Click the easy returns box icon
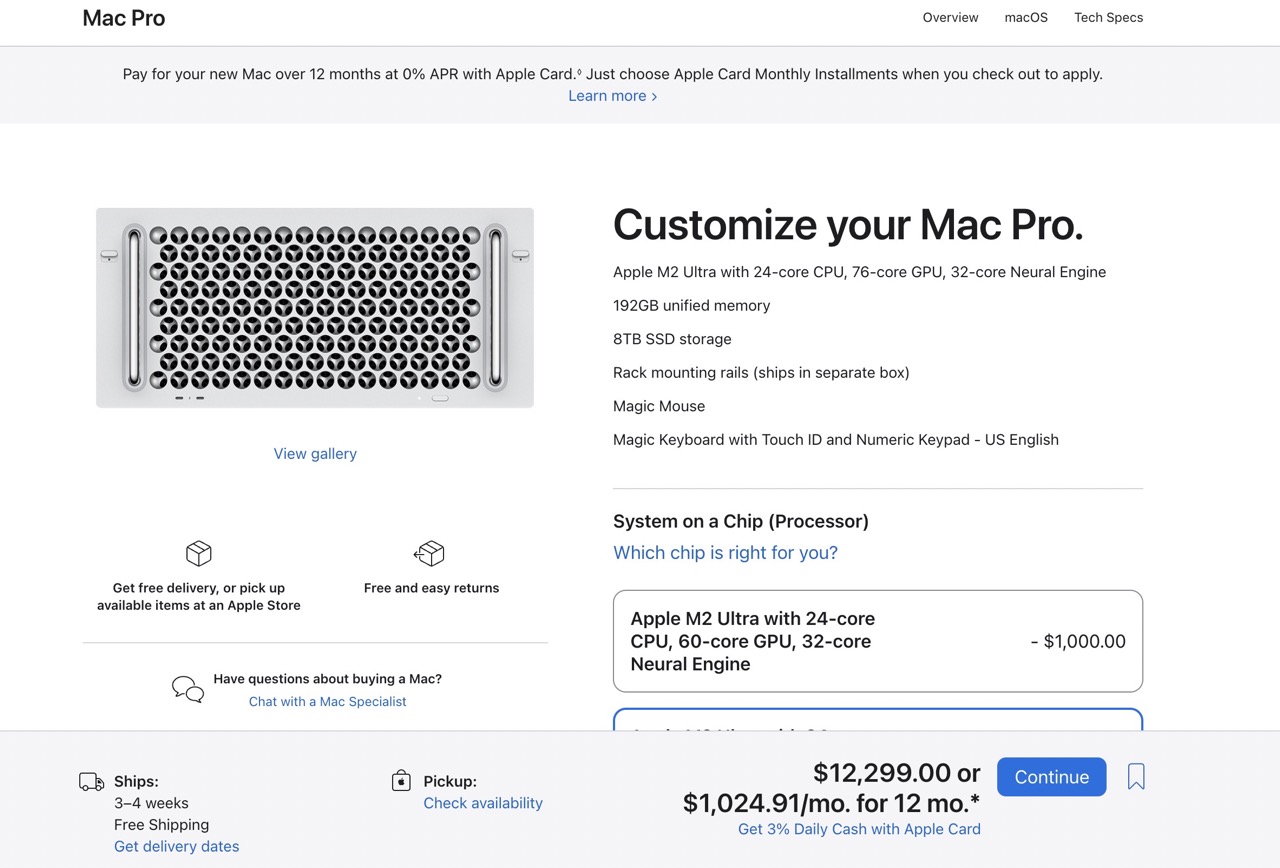The width and height of the screenshot is (1280, 868). pyautogui.click(x=430, y=553)
